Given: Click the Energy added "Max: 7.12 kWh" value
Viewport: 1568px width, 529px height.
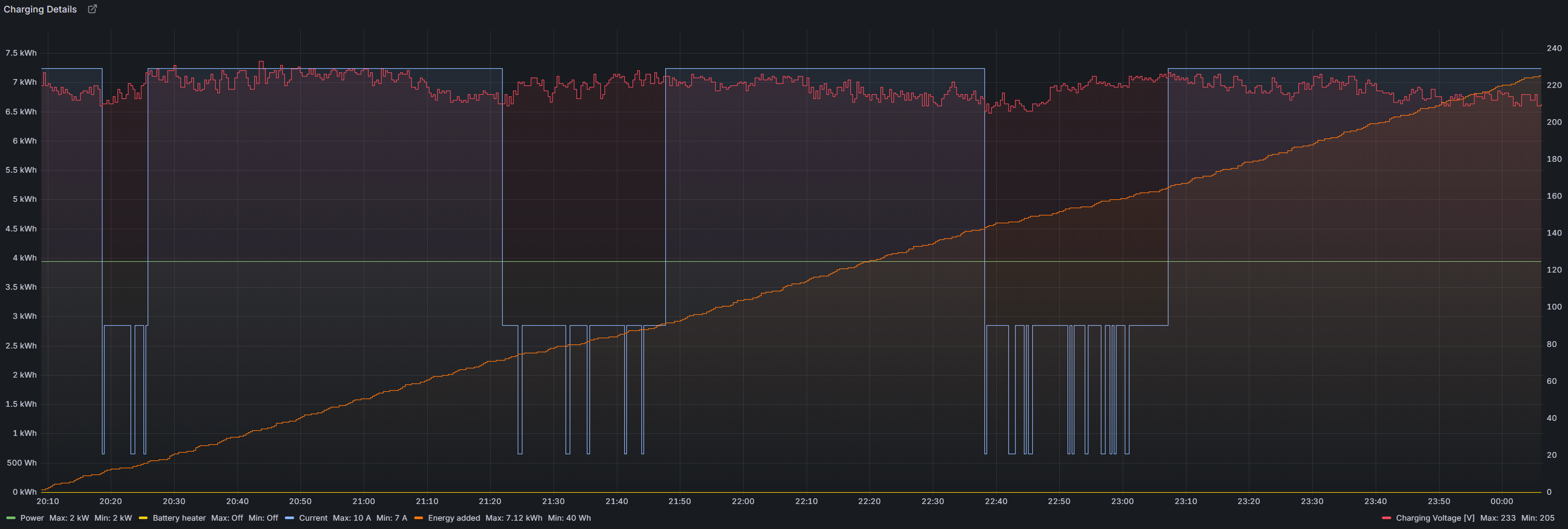Looking at the screenshot, I should coord(513,518).
